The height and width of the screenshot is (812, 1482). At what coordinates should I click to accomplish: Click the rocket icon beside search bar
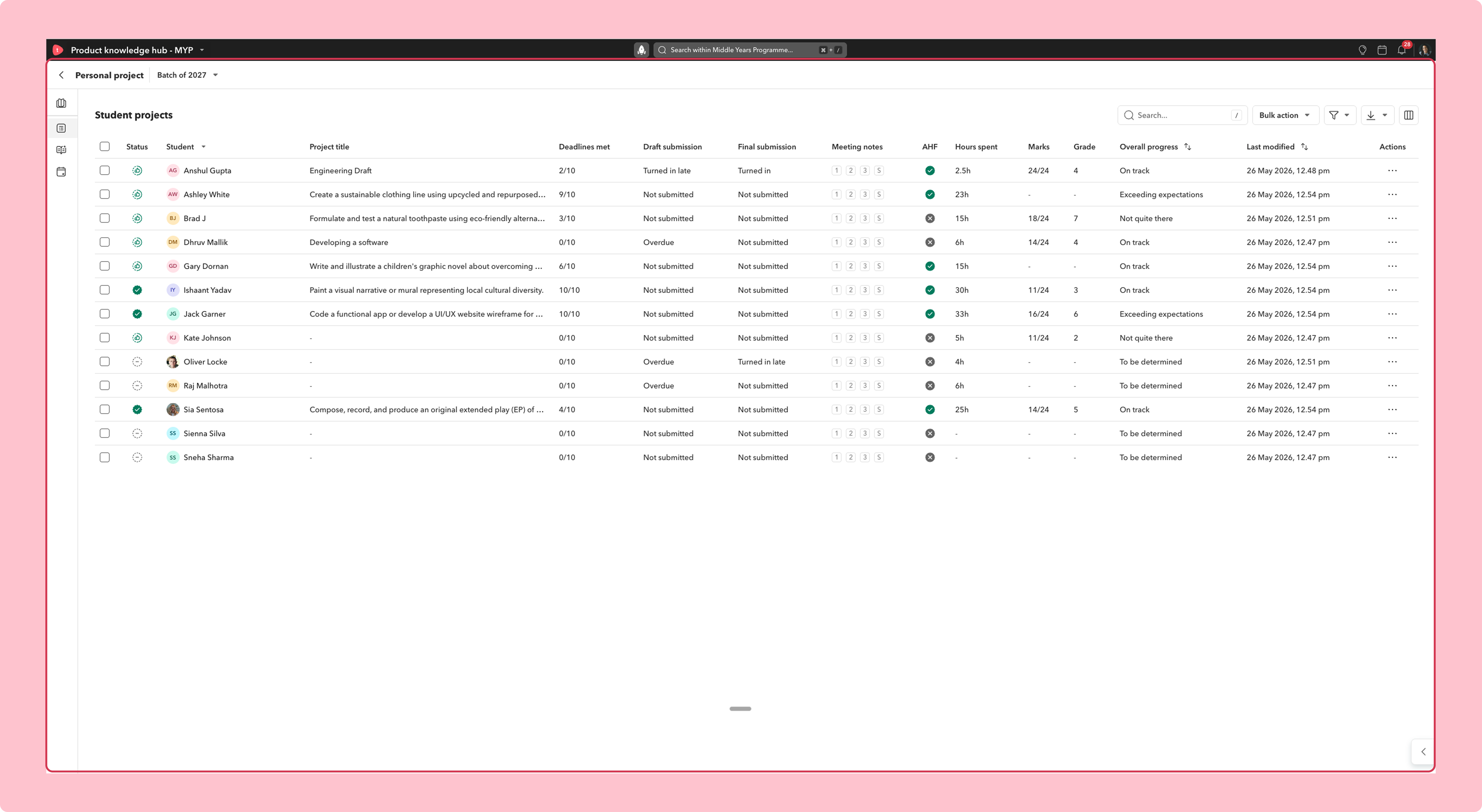click(641, 50)
